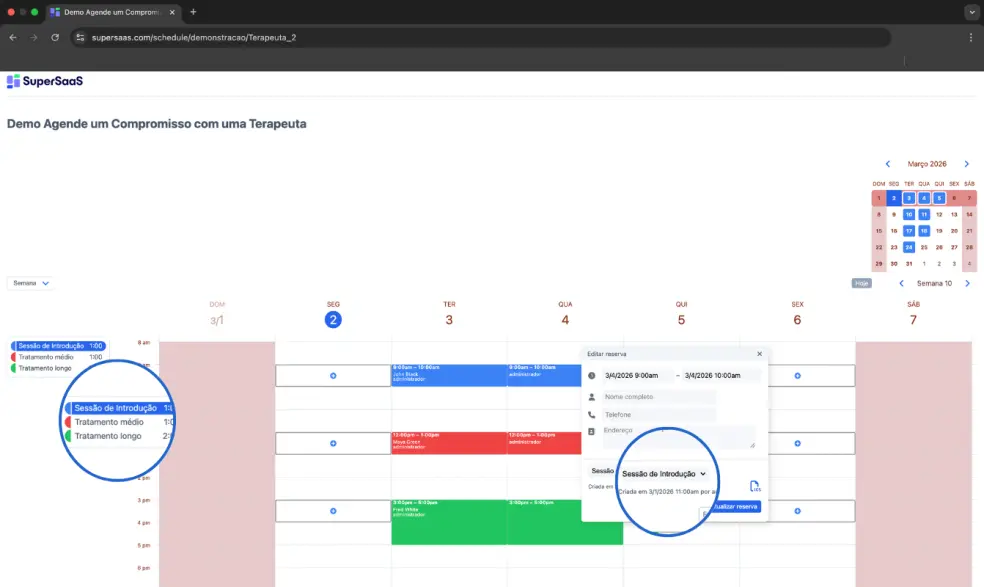The height and width of the screenshot is (587, 984).
Task: Click the Telefone input field
Action: pos(658,414)
